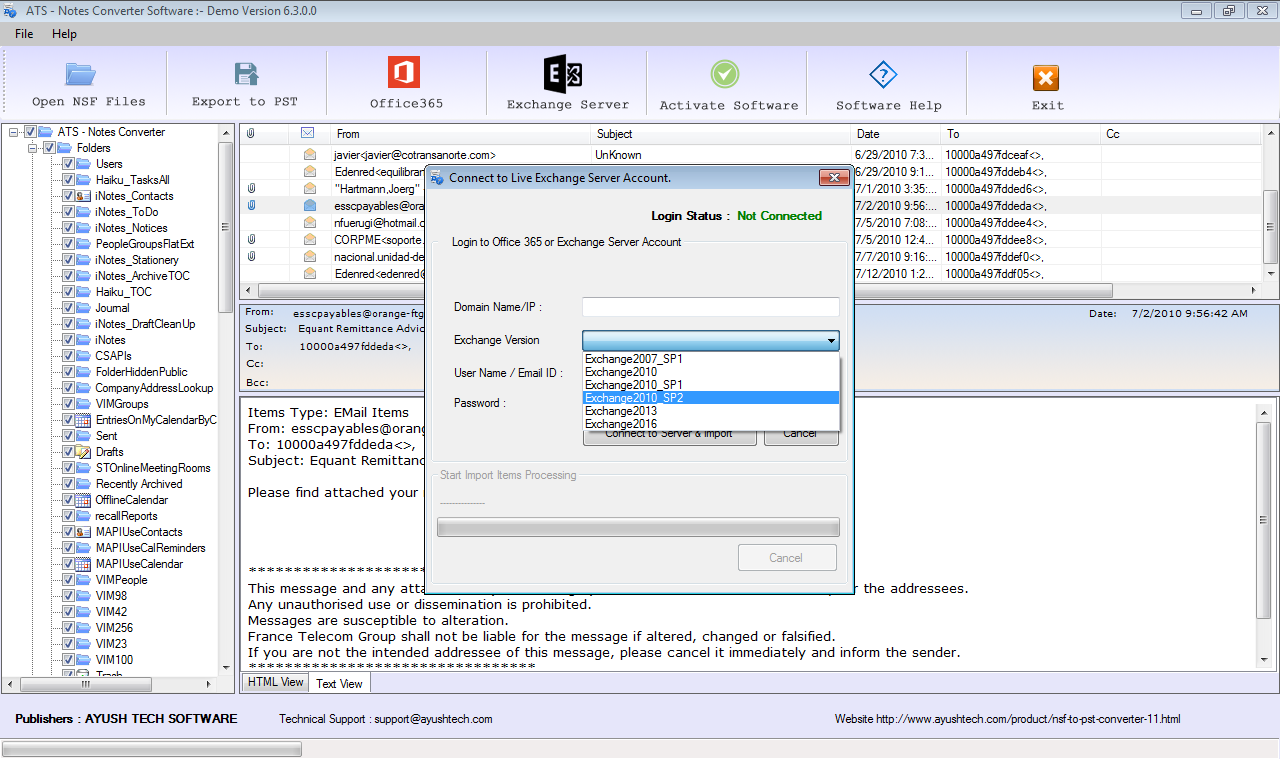Click the Export to PST icon
The width and height of the screenshot is (1280, 759).
point(246,74)
